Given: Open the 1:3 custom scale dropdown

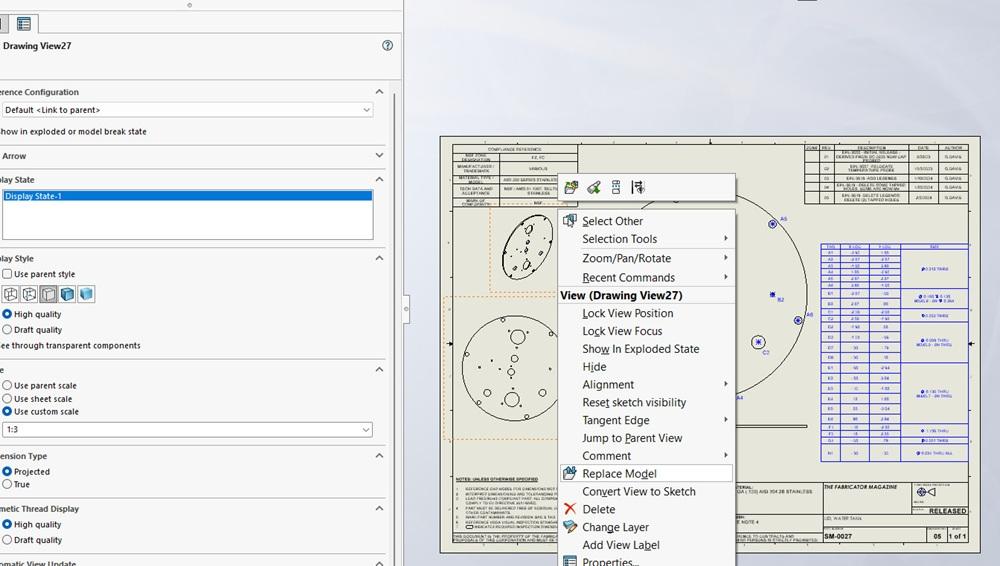Looking at the screenshot, I should tap(186, 430).
